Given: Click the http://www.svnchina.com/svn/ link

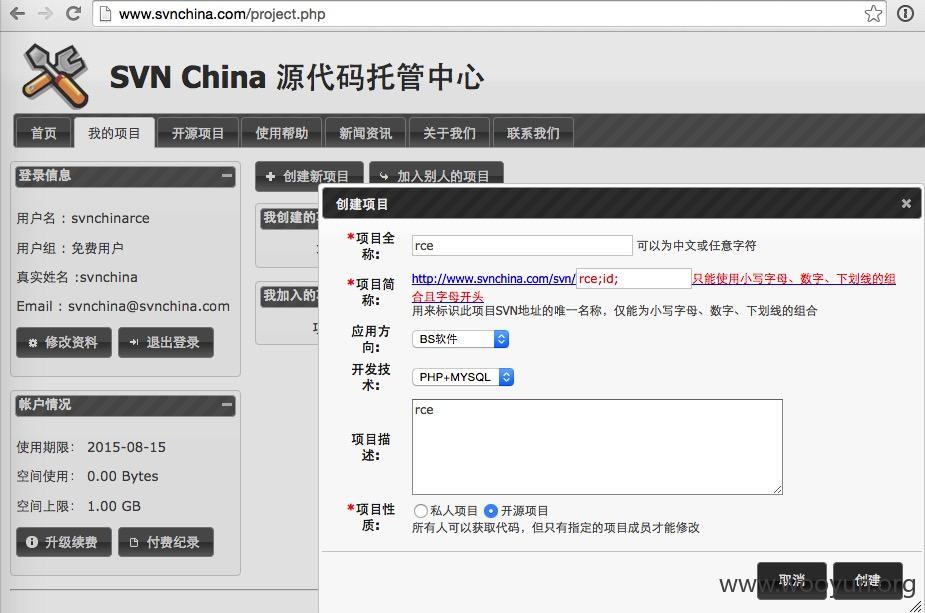Looking at the screenshot, I should coord(493,278).
